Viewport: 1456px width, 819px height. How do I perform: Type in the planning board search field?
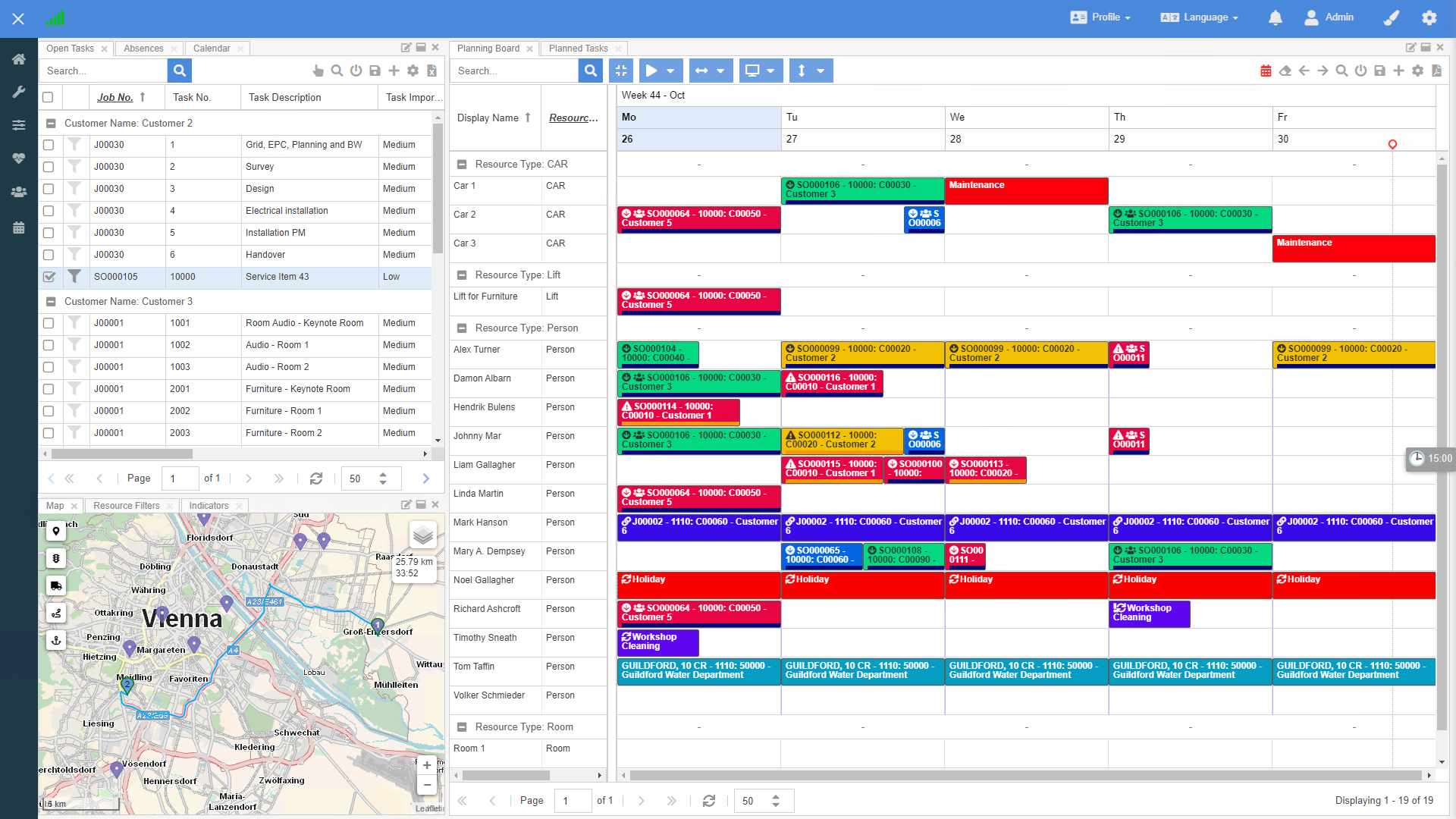point(516,71)
